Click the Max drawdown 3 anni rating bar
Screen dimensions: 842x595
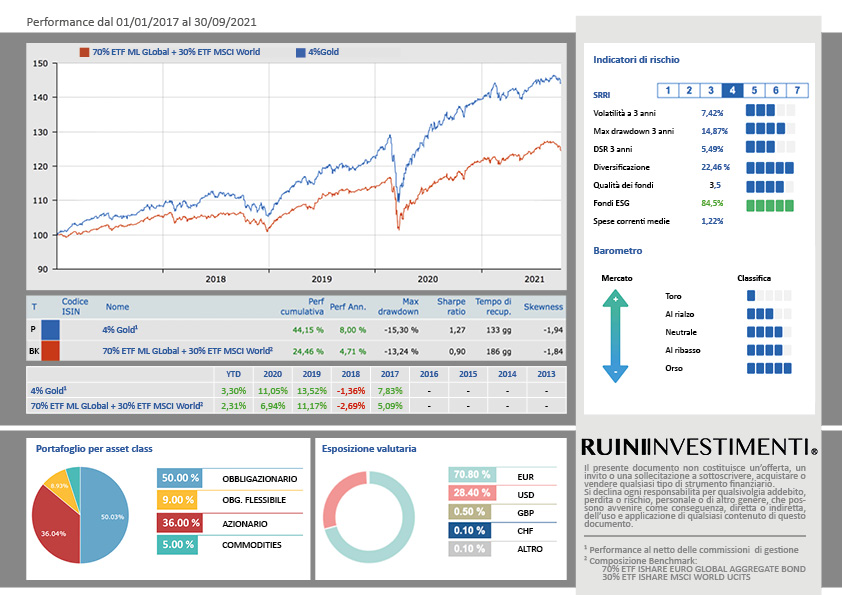tap(770, 129)
